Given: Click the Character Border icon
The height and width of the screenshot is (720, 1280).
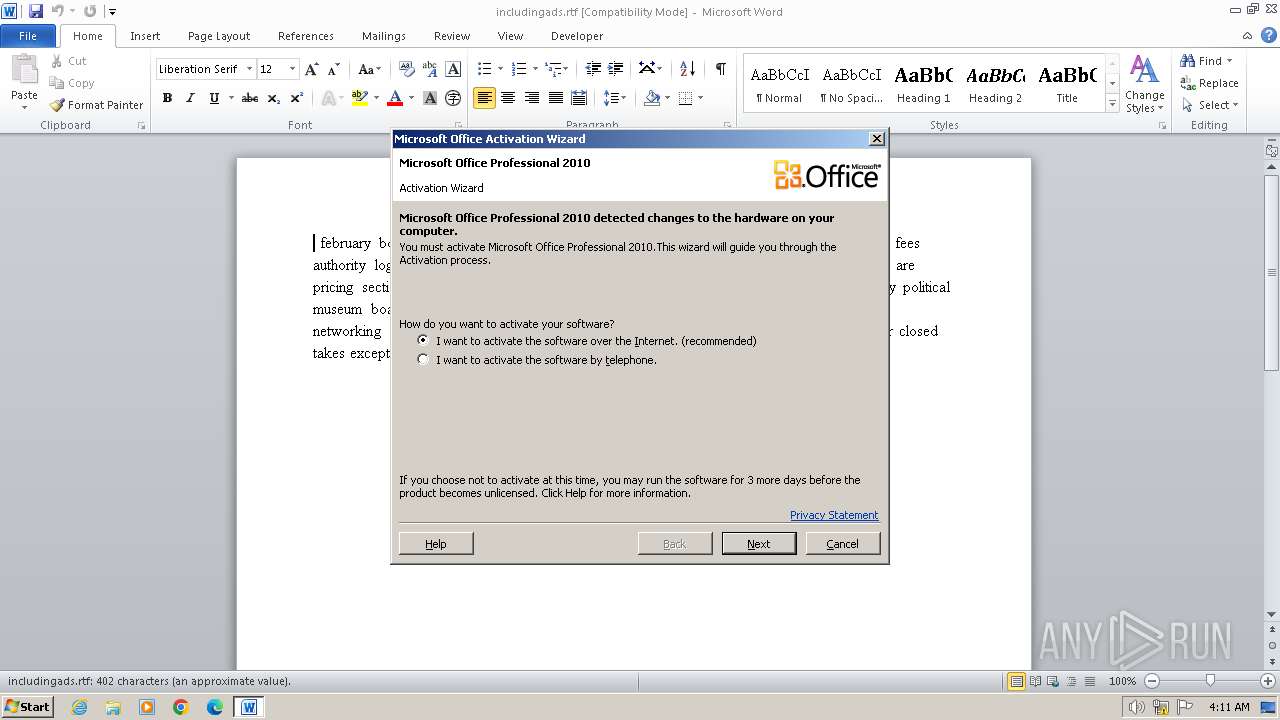Looking at the screenshot, I should point(453,69).
